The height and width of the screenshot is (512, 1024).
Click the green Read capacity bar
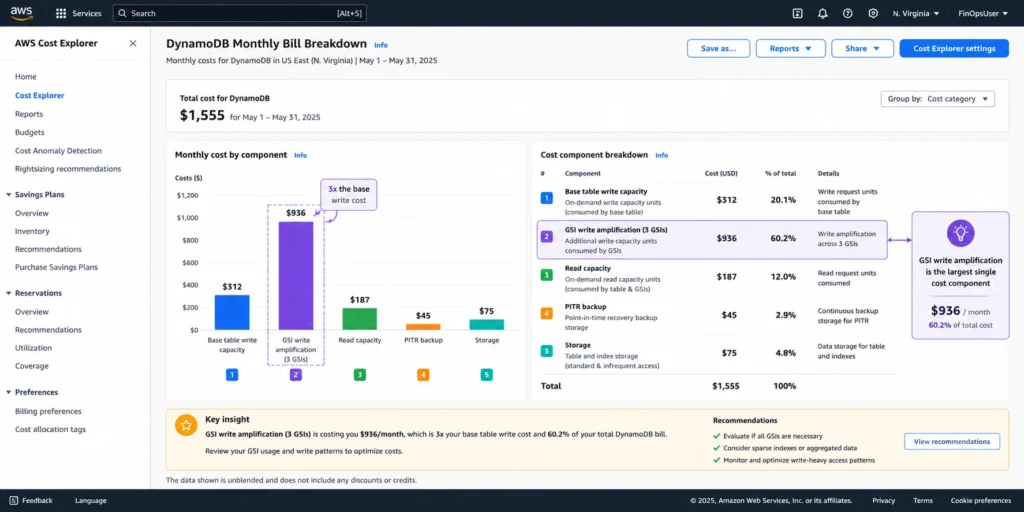pos(359,319)
